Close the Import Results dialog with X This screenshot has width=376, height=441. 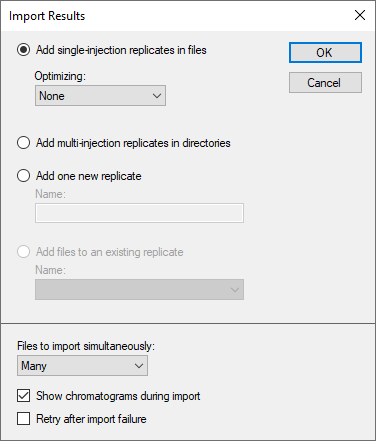tap(360, 15)
